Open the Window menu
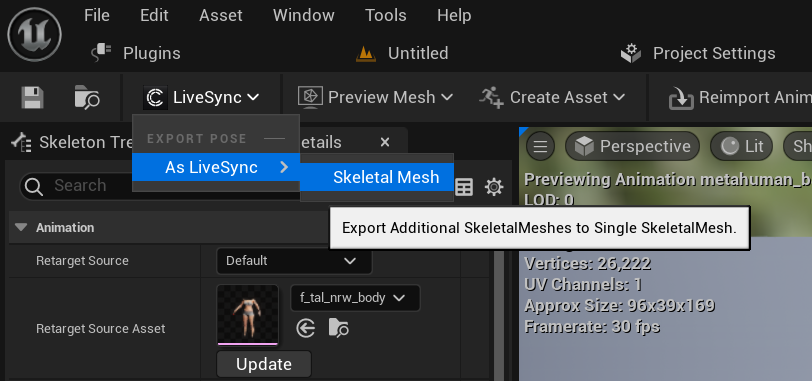The image size is (812, 381). (x=304, y=16)
